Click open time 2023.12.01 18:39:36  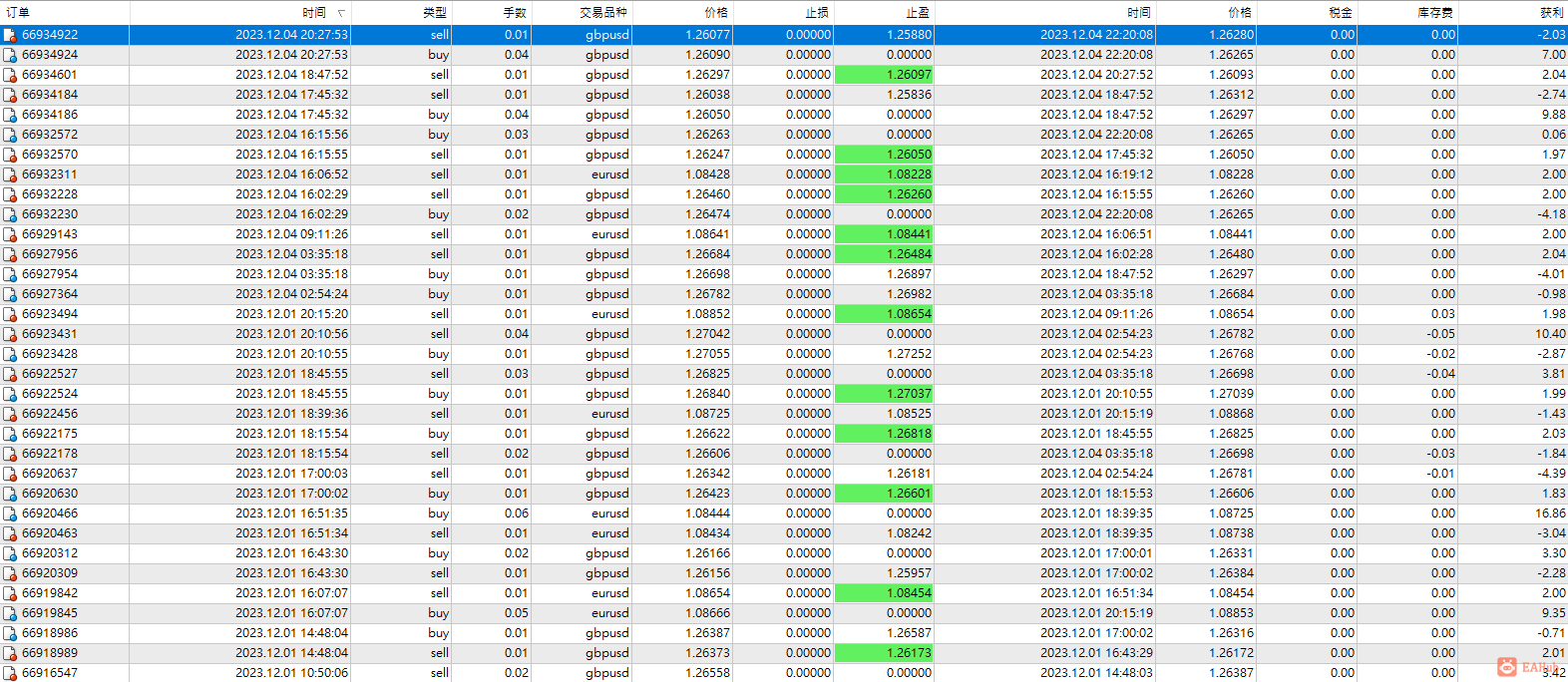[x=292, y=414]
